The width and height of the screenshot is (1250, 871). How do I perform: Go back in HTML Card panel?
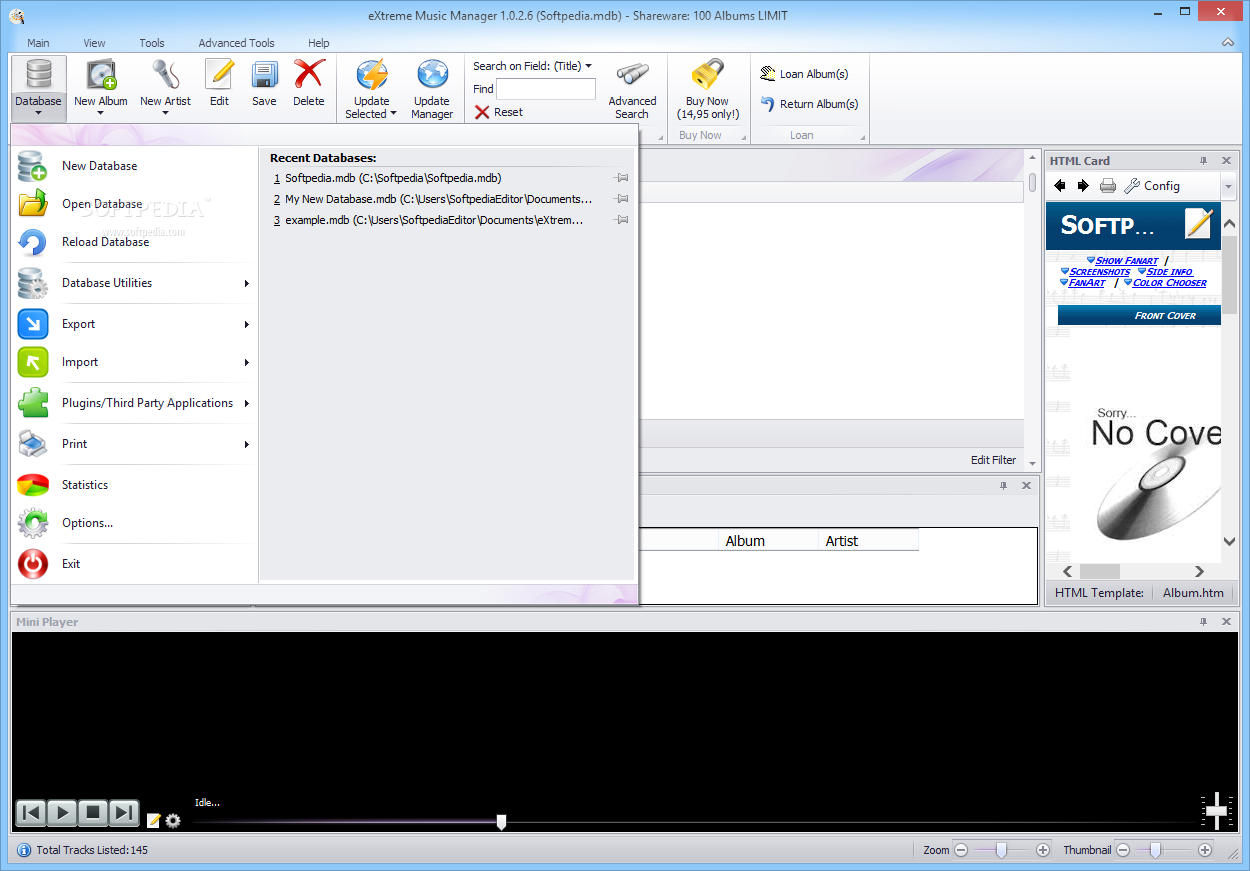[x=1060, y=186]
